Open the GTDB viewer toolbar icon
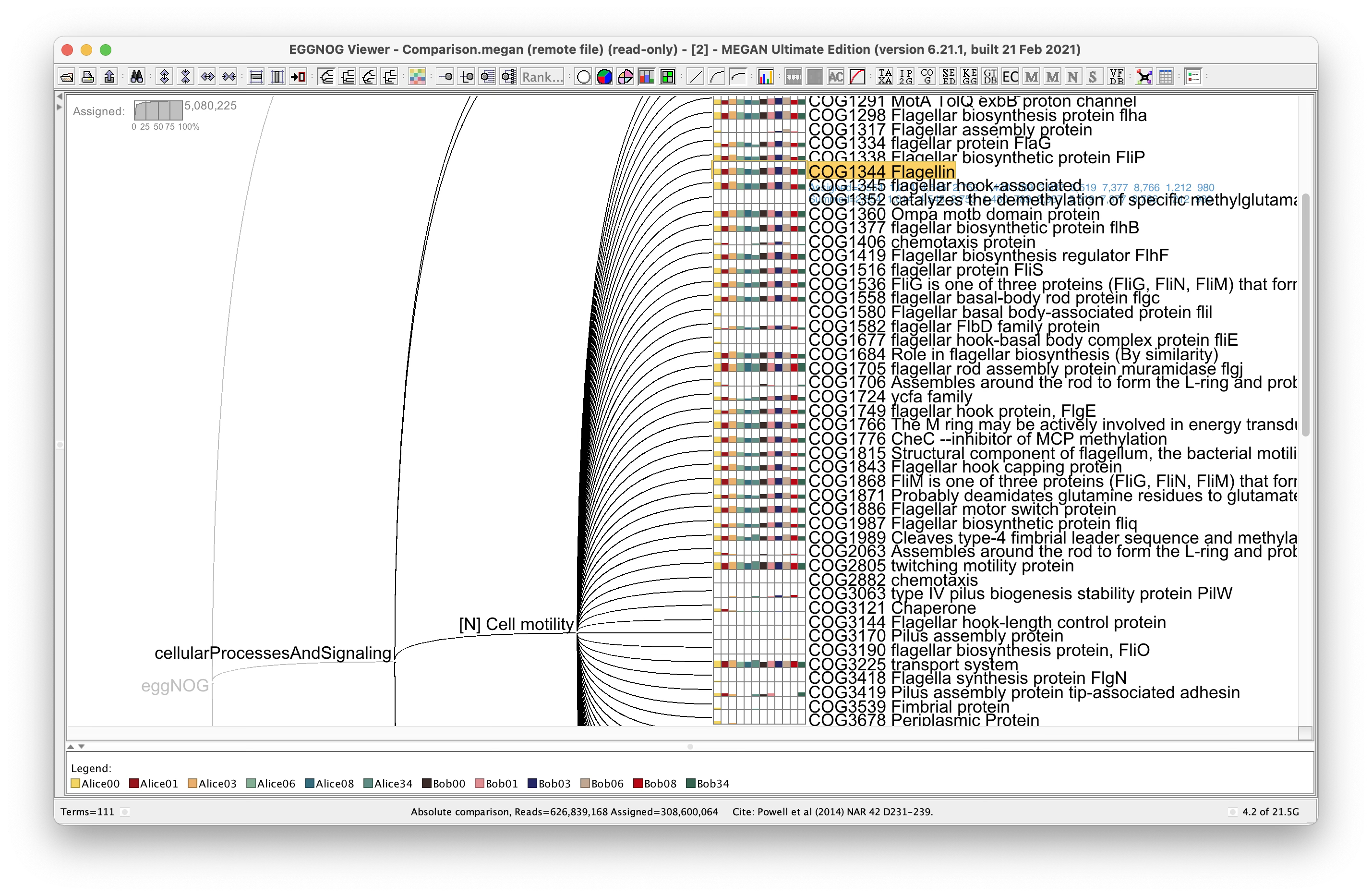Viewport: 1372px width, 896px height. [990, 77]
